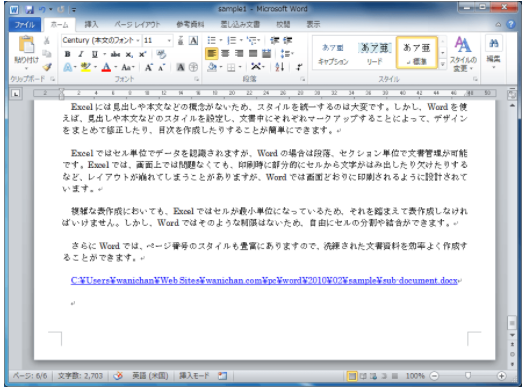Open the font name dropdown

coord(138,41)
